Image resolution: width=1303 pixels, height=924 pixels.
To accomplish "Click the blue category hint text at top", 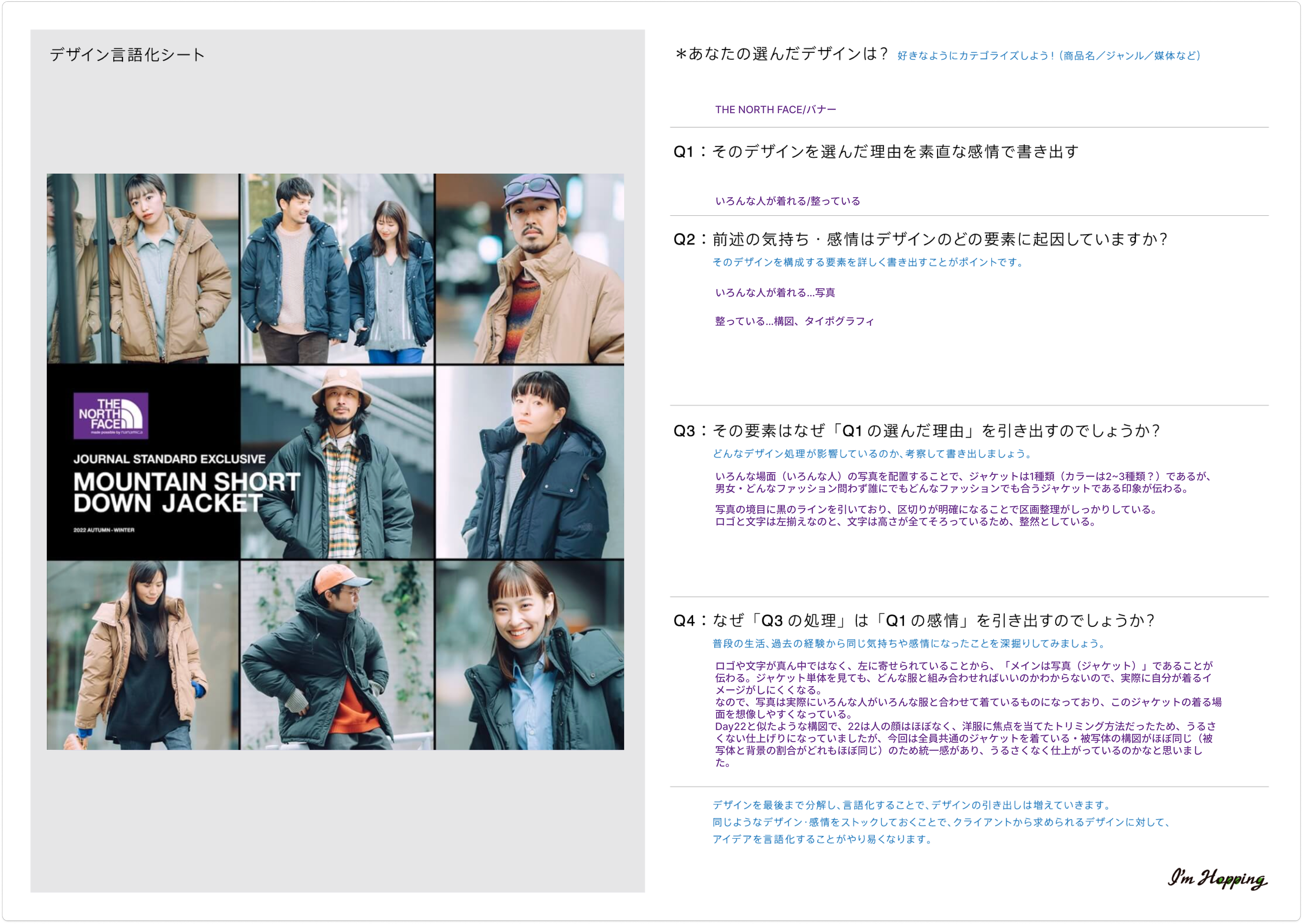I will coord(1049,56).
